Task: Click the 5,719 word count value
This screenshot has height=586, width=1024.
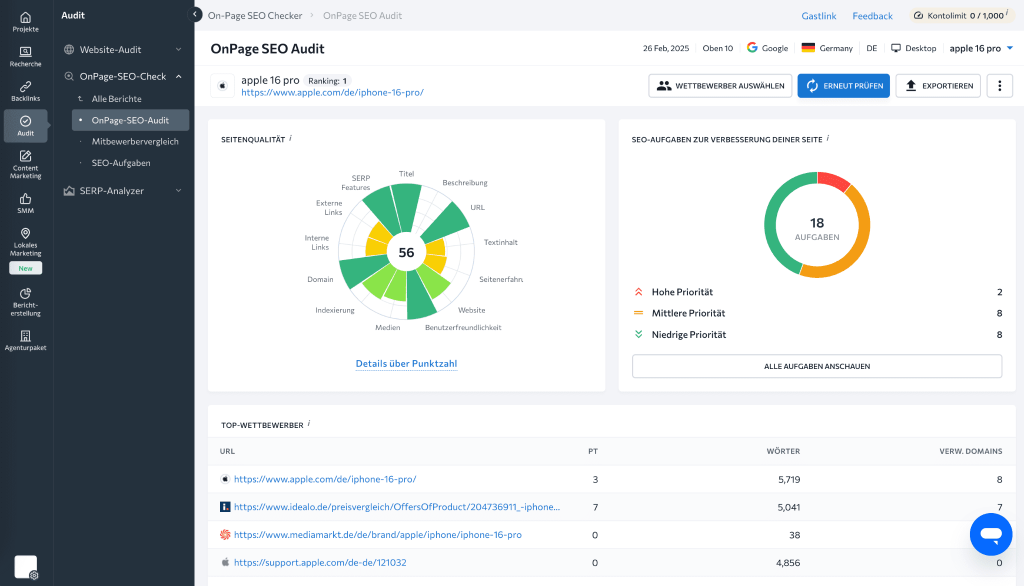Action: click(789, 480)
